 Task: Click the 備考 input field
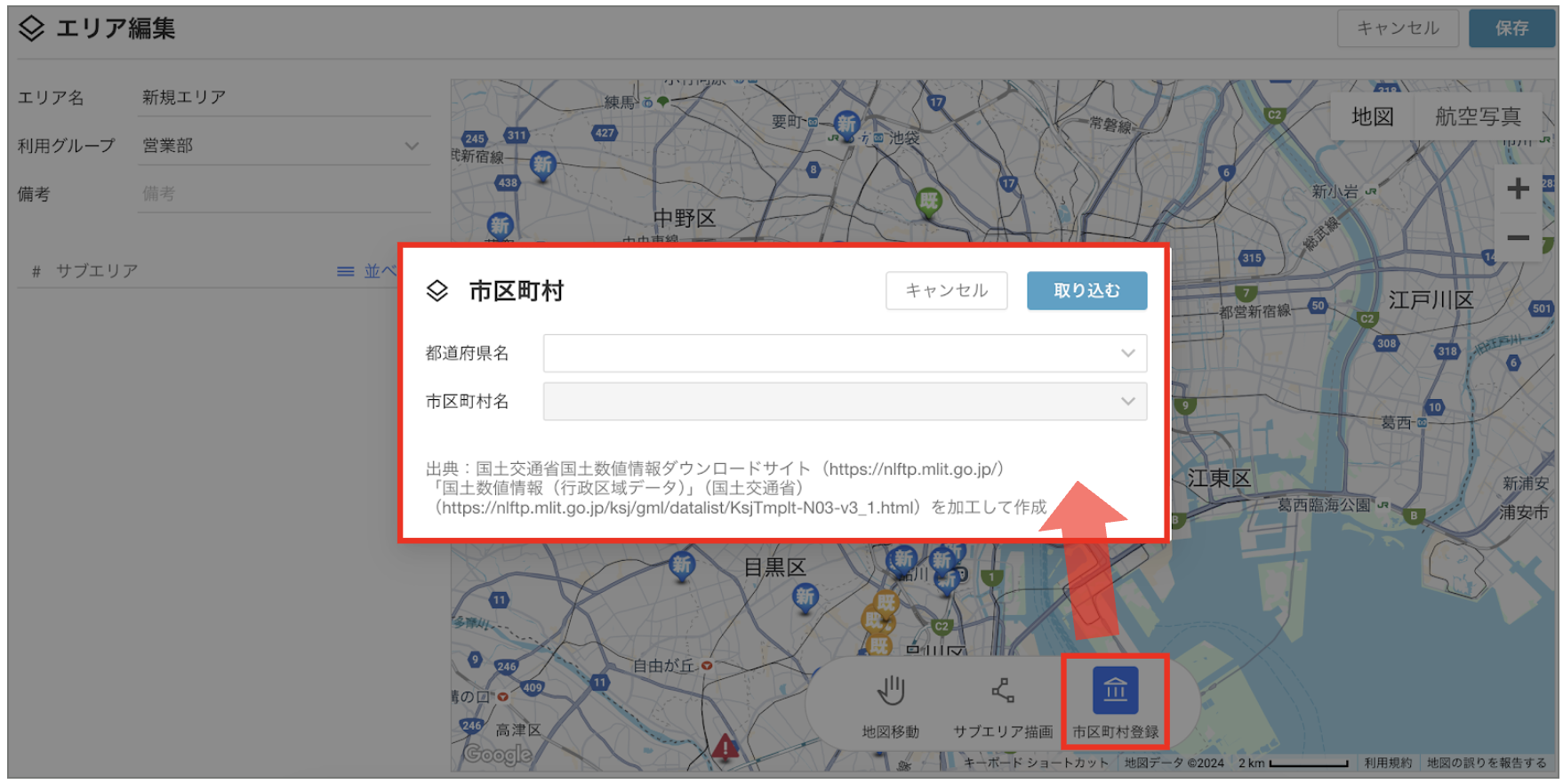tap(284, 194)
